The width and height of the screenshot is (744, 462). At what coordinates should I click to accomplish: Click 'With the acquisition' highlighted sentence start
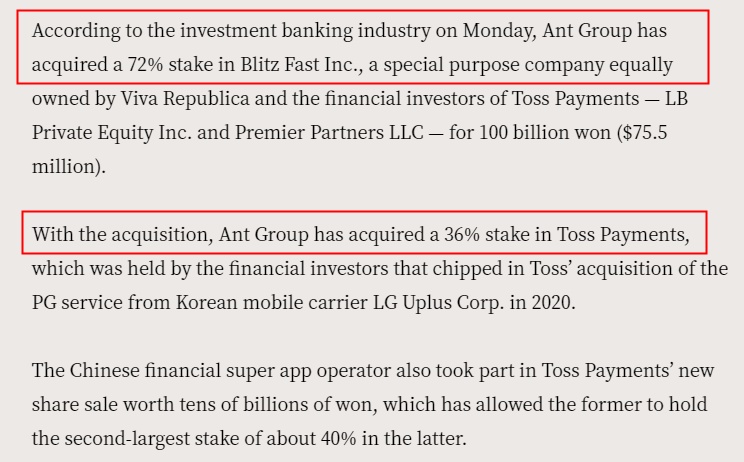[122, 235]
